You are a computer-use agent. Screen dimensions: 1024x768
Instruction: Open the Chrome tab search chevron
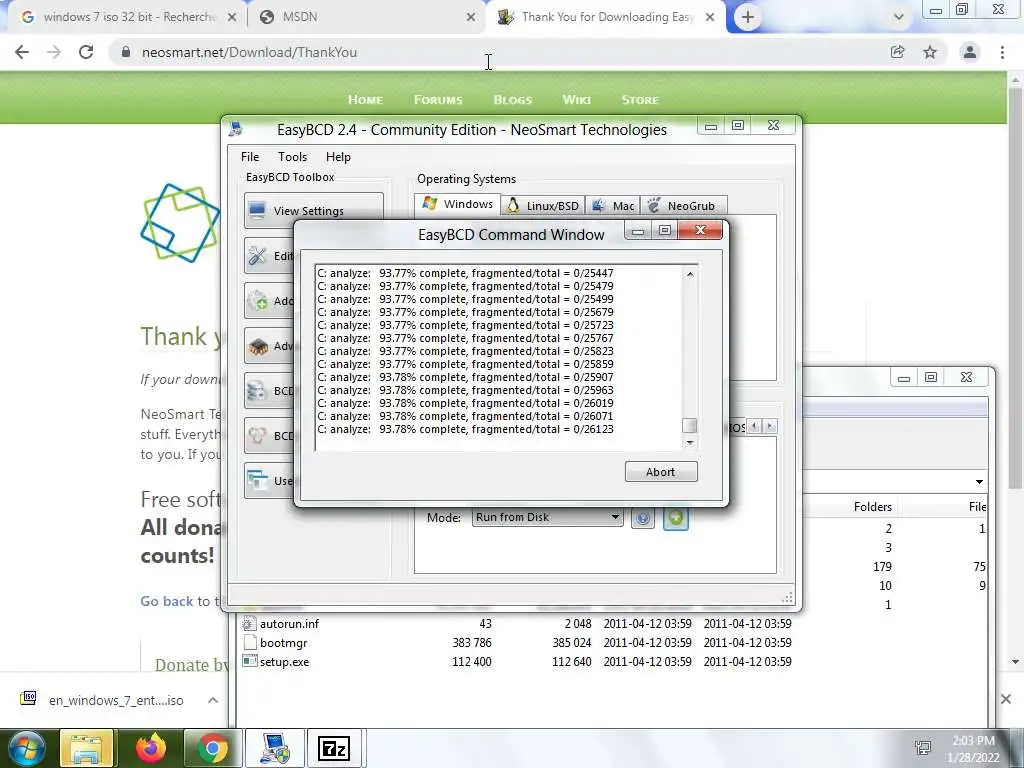click(899, 18)
